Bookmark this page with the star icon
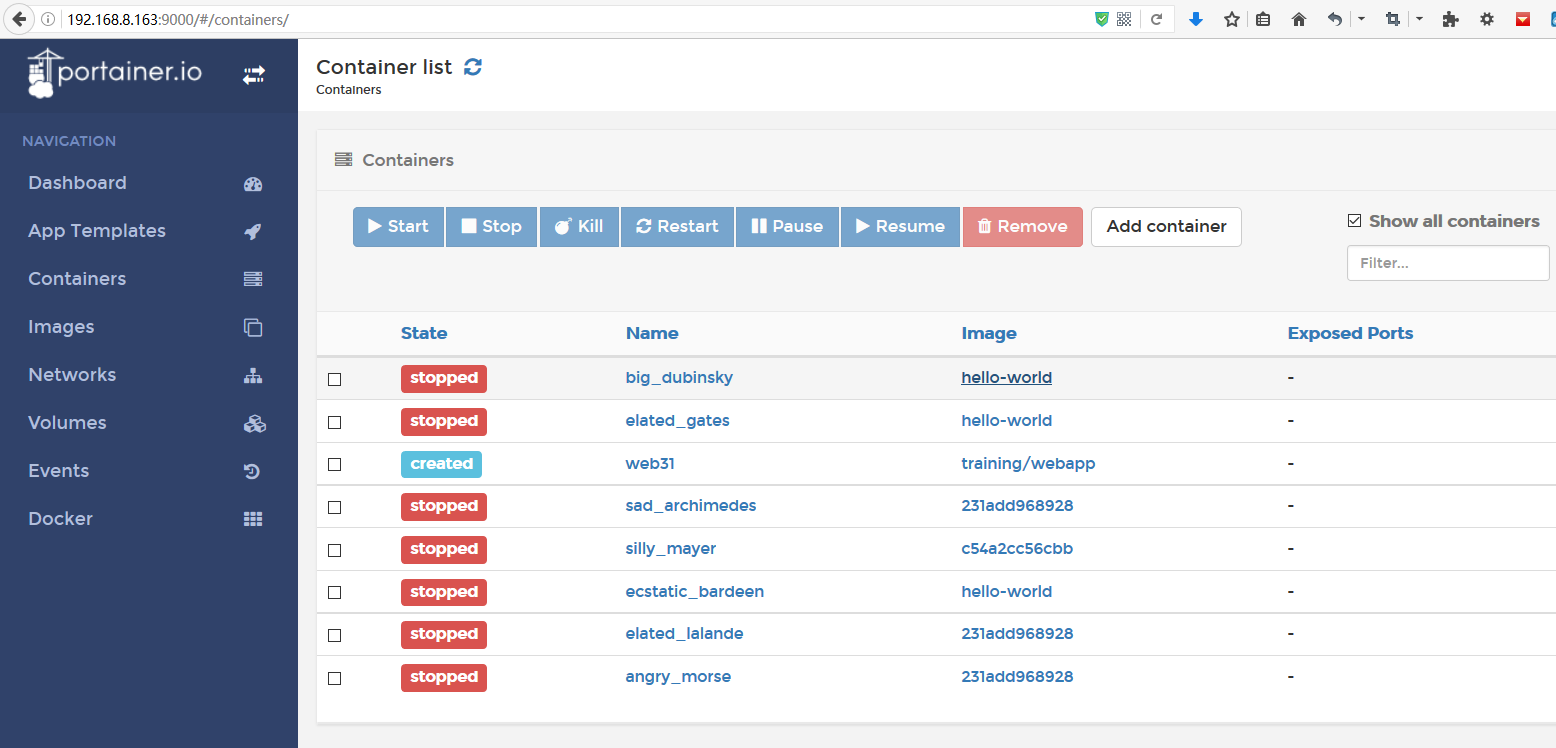1556x748 pixels. point(1232,19)
